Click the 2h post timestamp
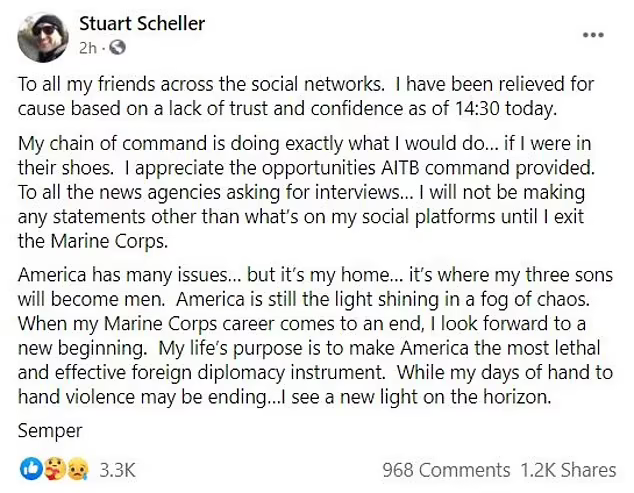This screenshot has width=634, height=493. (87, 47)
